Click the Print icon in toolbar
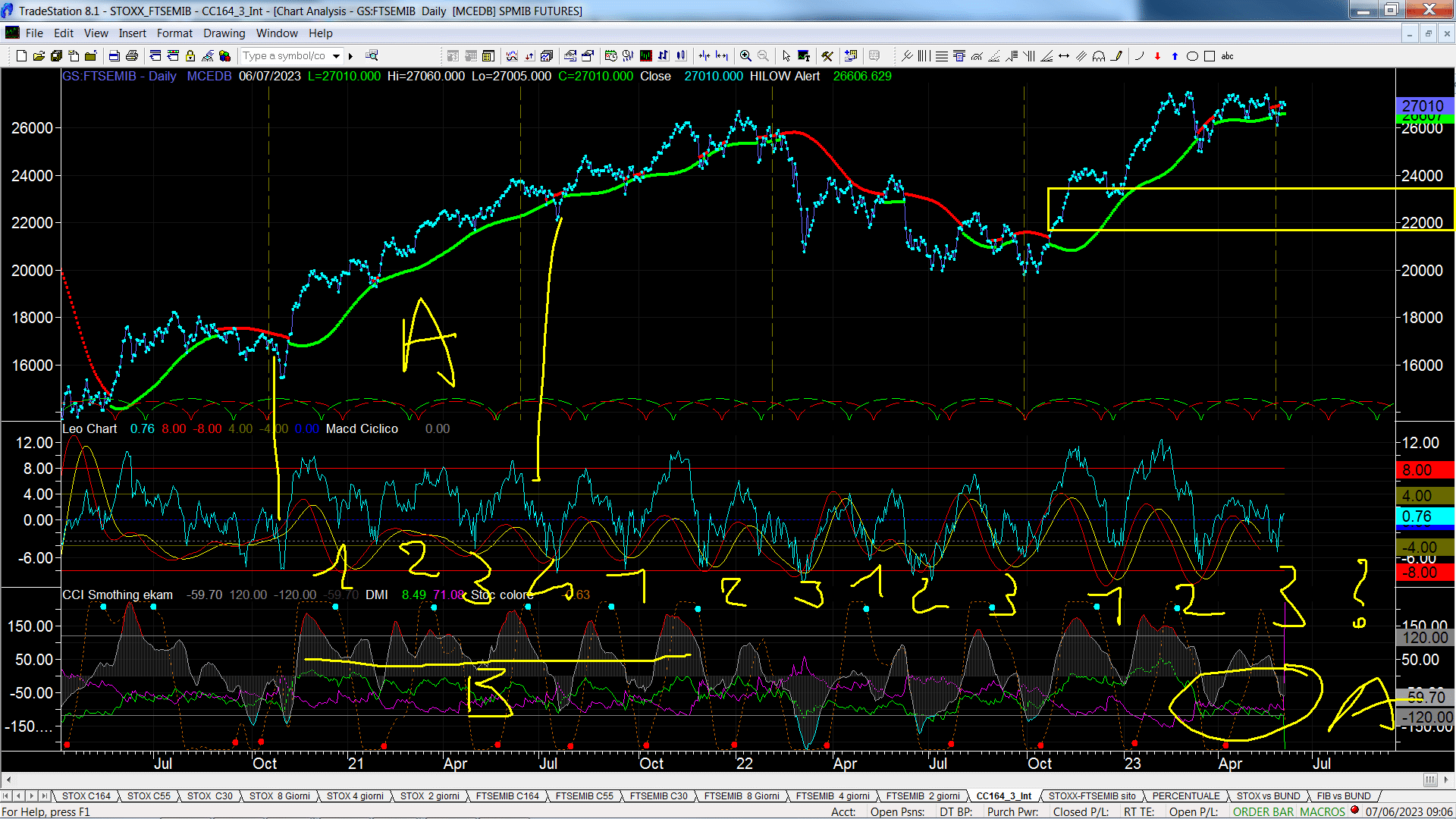 tap(132, 56)
